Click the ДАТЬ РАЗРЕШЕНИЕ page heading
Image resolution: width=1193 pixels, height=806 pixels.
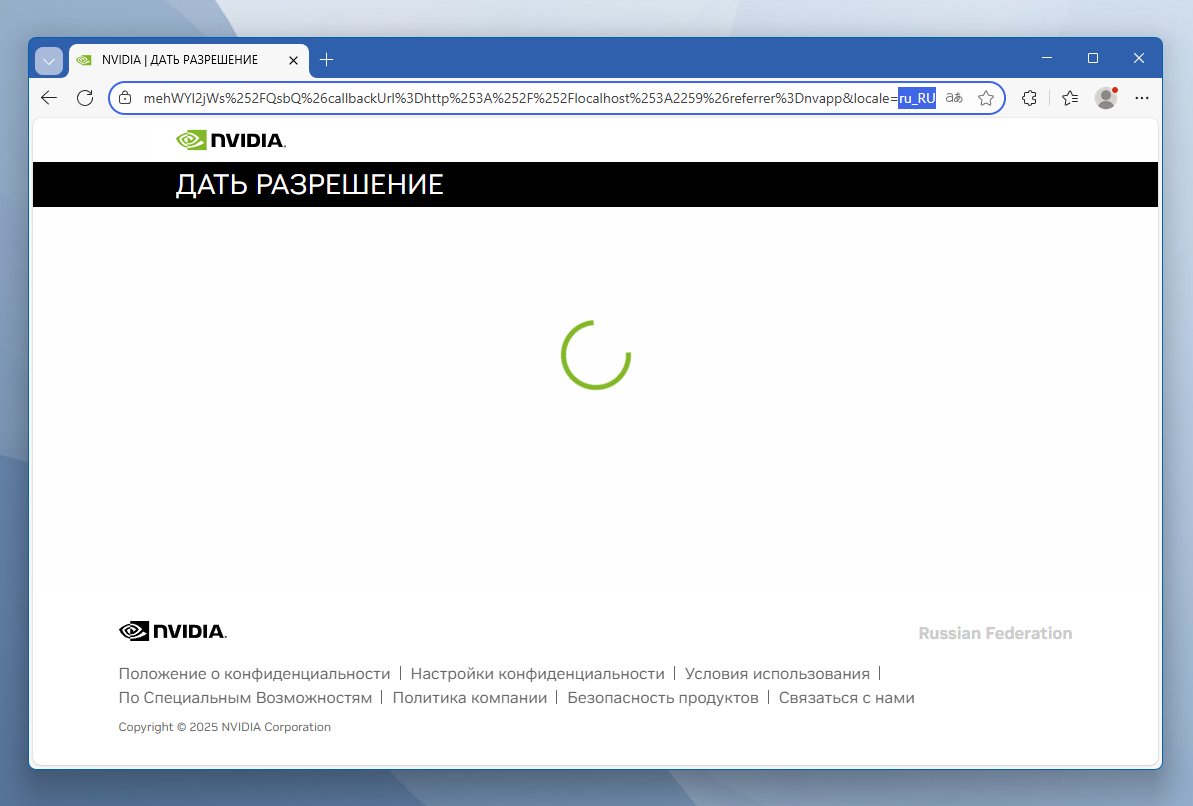[310, 184]
